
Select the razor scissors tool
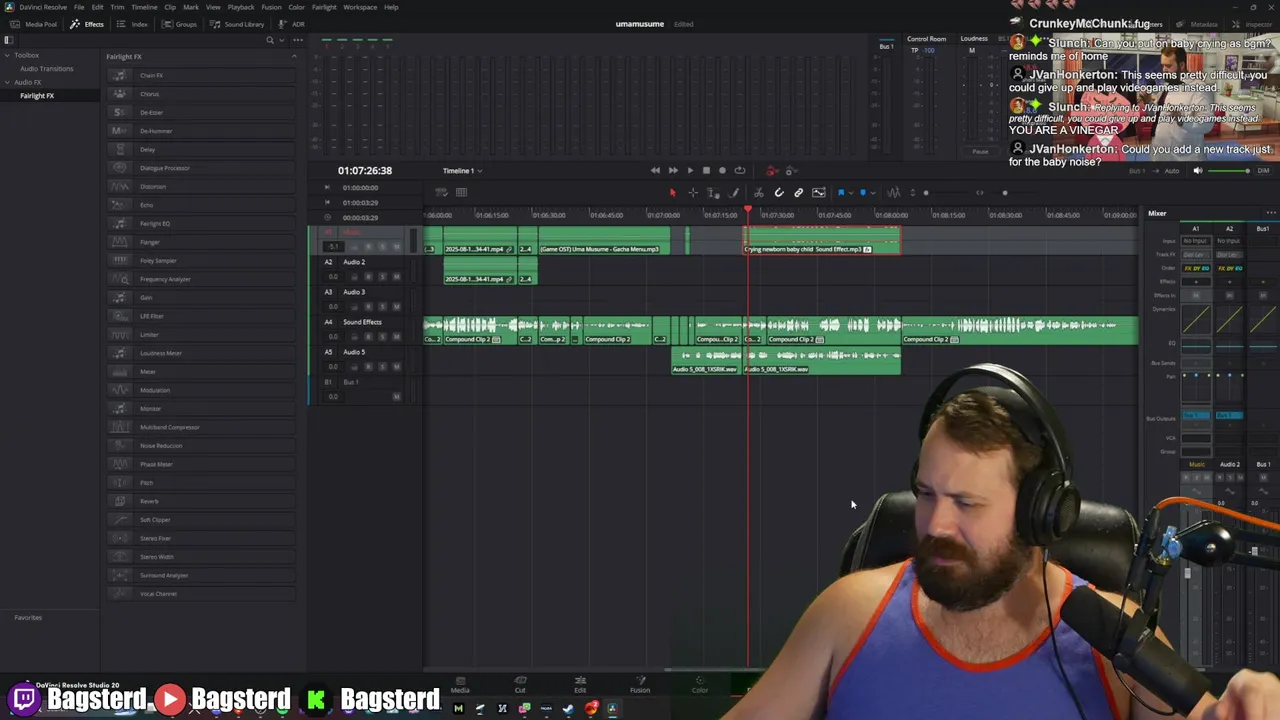(758, 192)
